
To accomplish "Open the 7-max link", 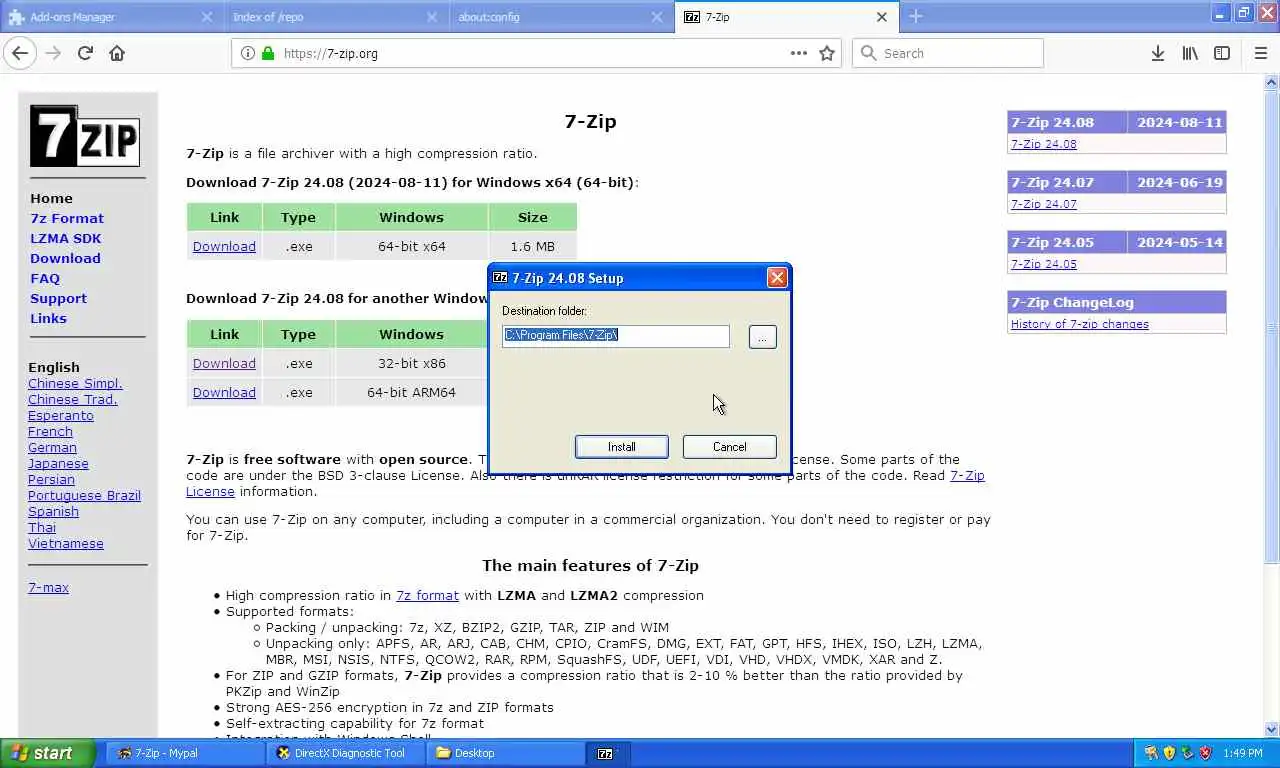I will (x=48, y=587).
